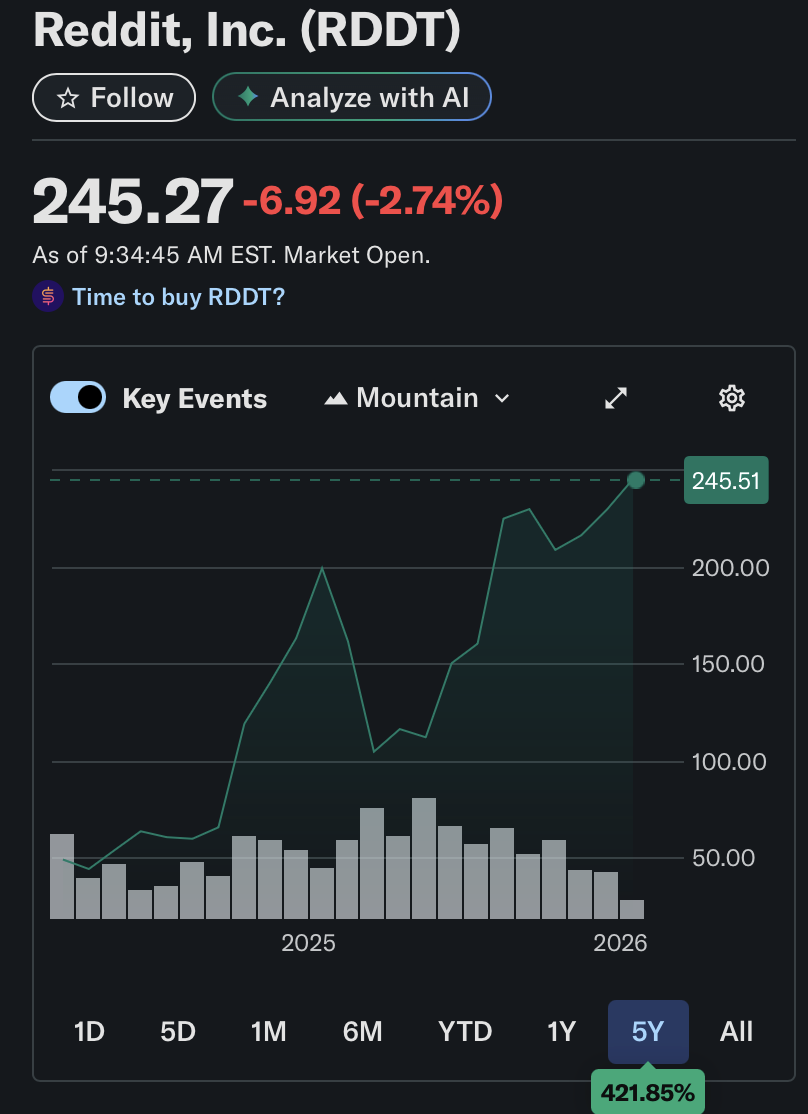The image size is (808, 1114).
Task: Select the 1D time range
Action: [x=90, y=1031]
